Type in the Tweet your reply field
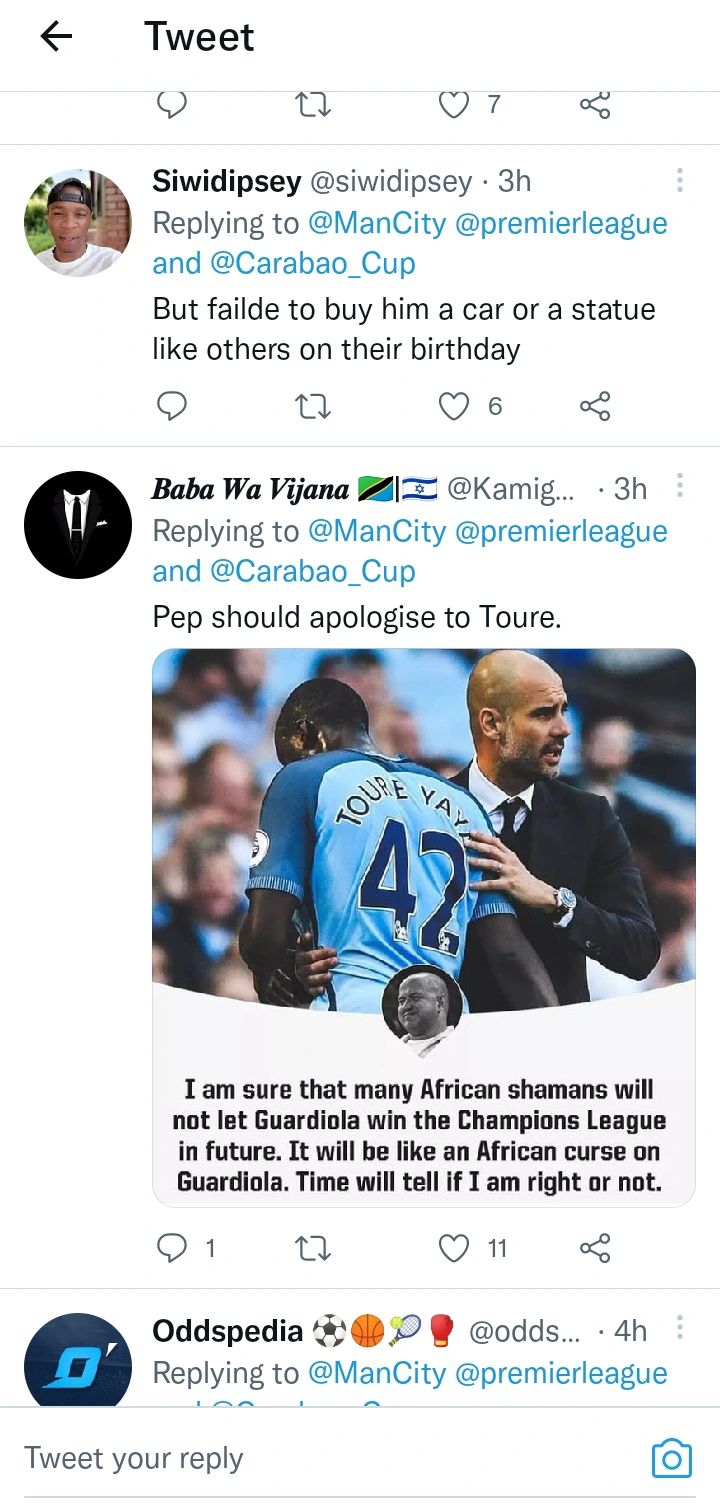 (x=300, y=1458)
